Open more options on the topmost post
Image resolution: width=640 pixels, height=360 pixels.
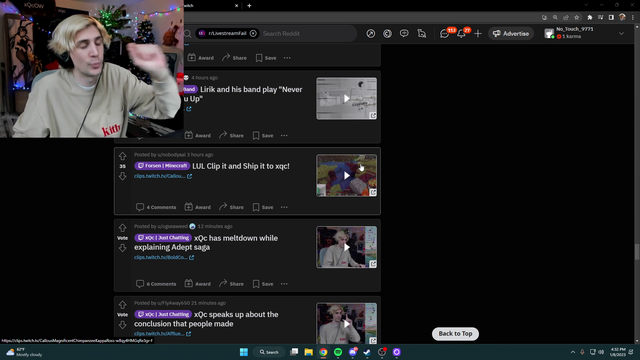pos(287,58)
